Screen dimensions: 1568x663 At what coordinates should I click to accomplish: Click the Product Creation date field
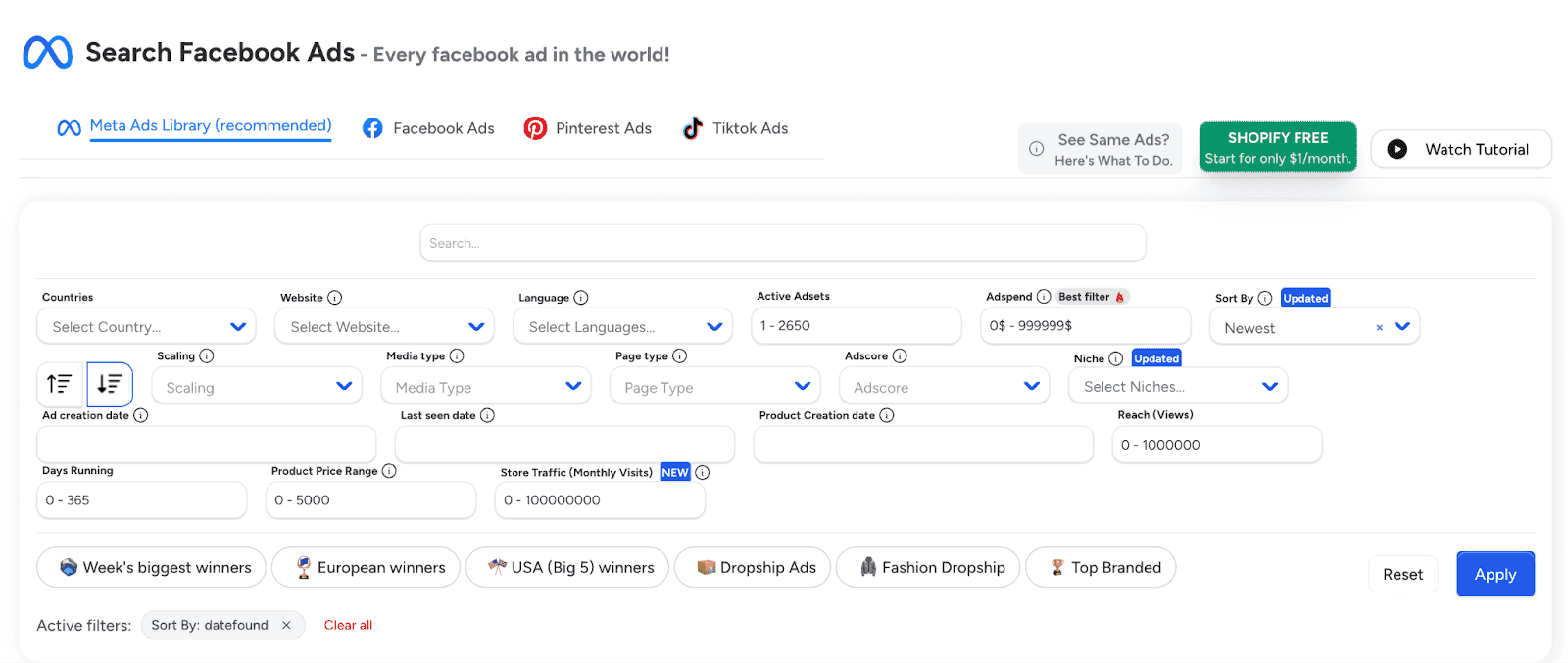(923, 445)
